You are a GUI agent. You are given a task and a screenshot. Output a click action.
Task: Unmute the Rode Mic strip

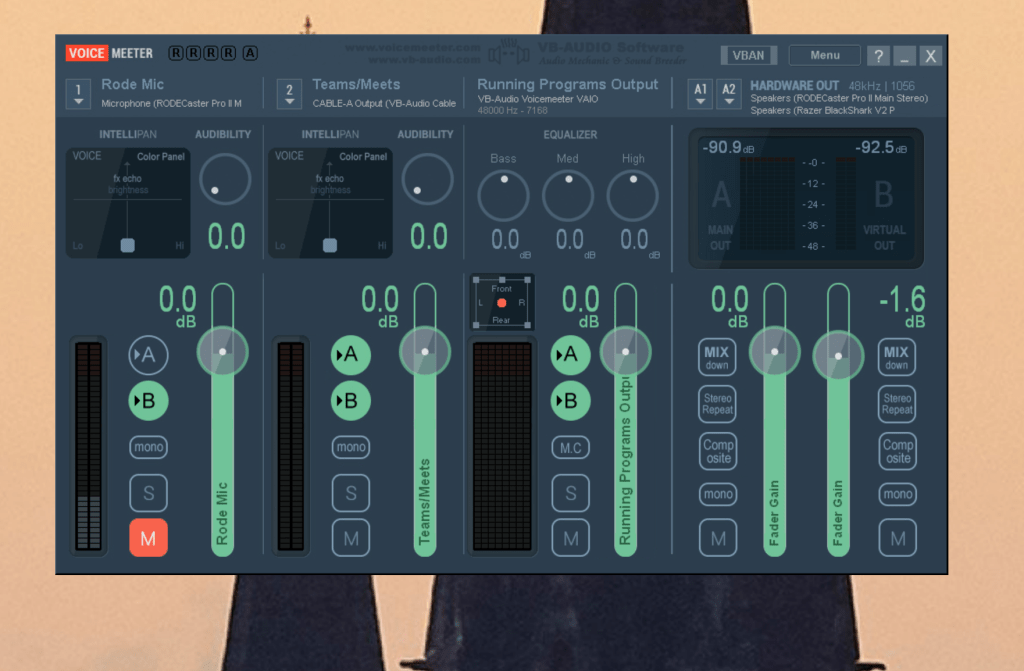[148, 538]
